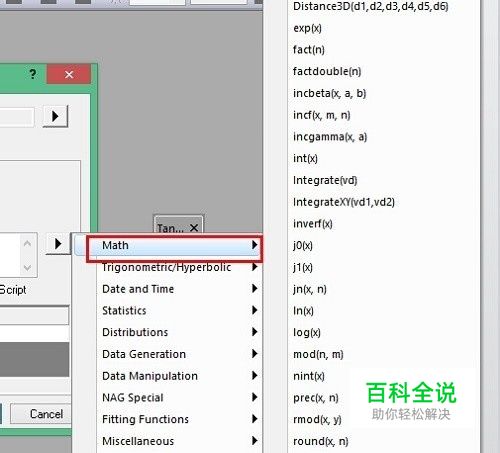Open the Statistics functions submenu
The image size is (500, 453).
click(180, 310)
